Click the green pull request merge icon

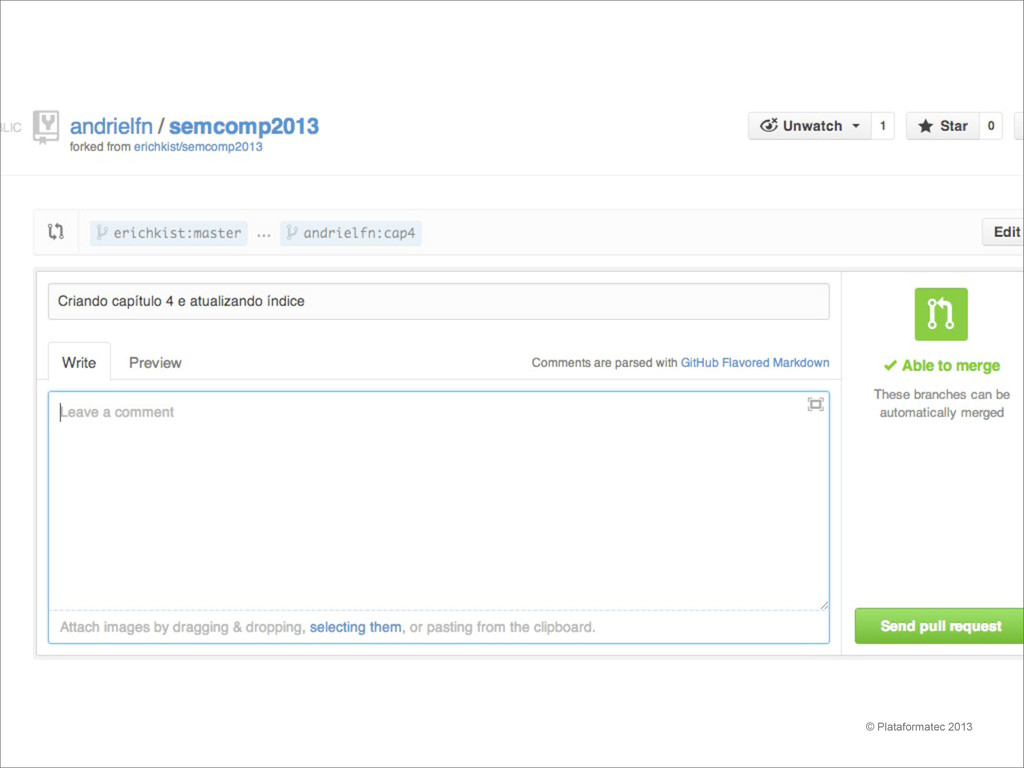tap(940, 314)
